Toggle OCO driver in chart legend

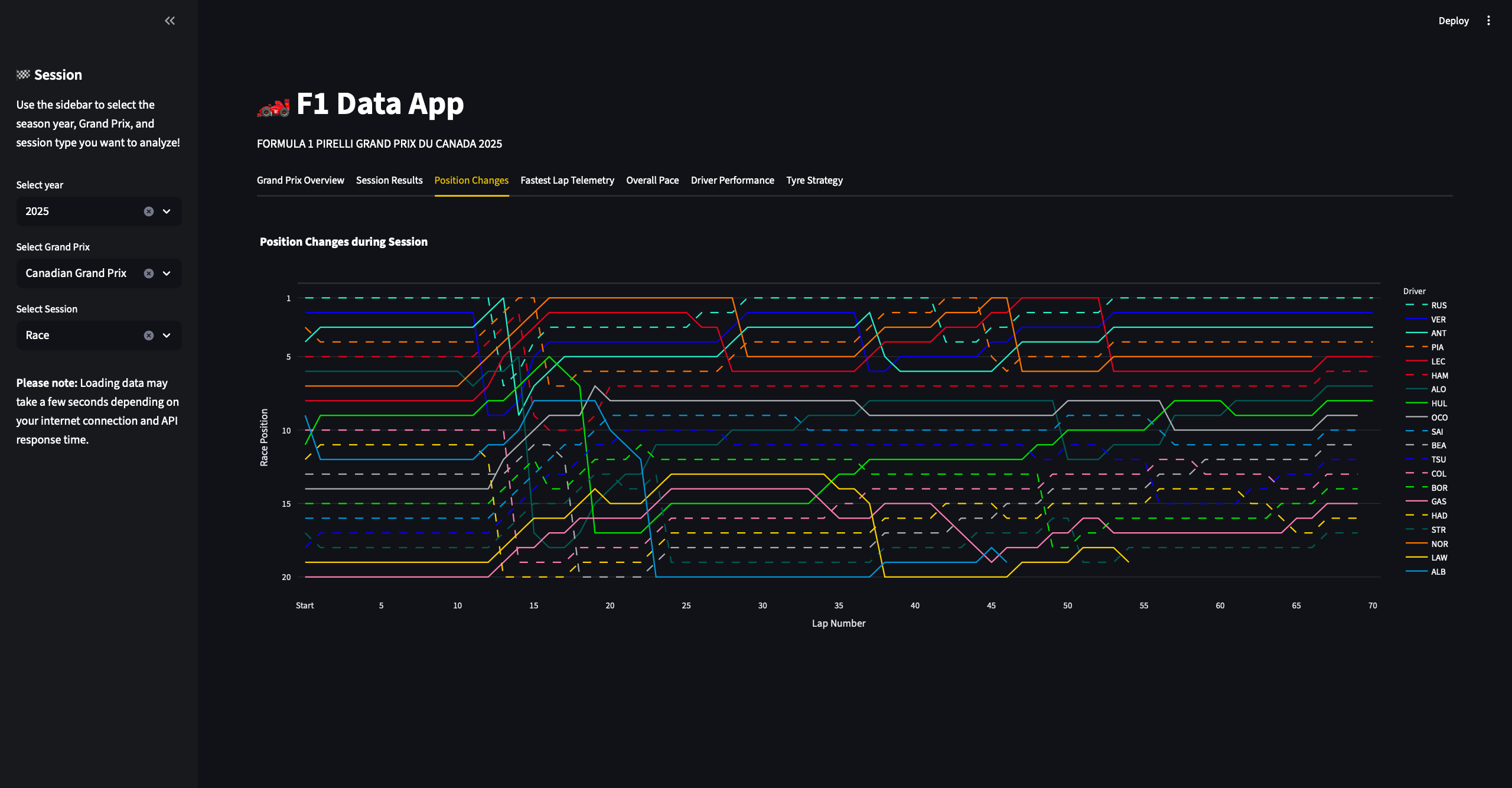click(x=1426, y=418)
